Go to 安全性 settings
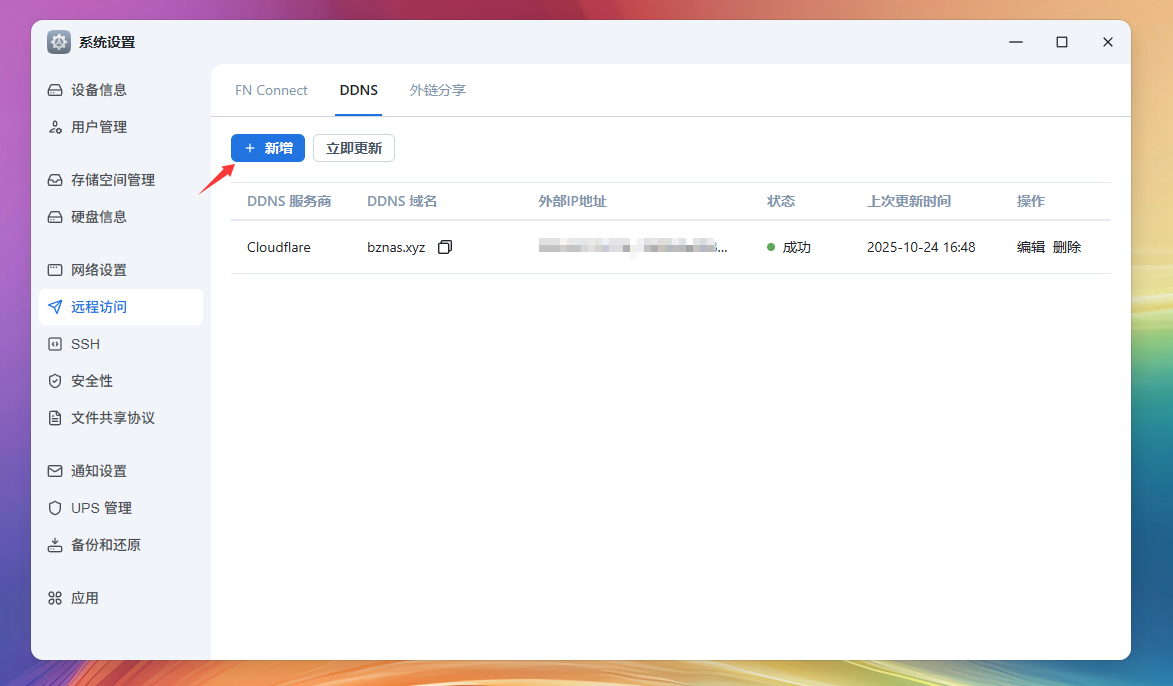1173x686 pixels. coord(91,381)
